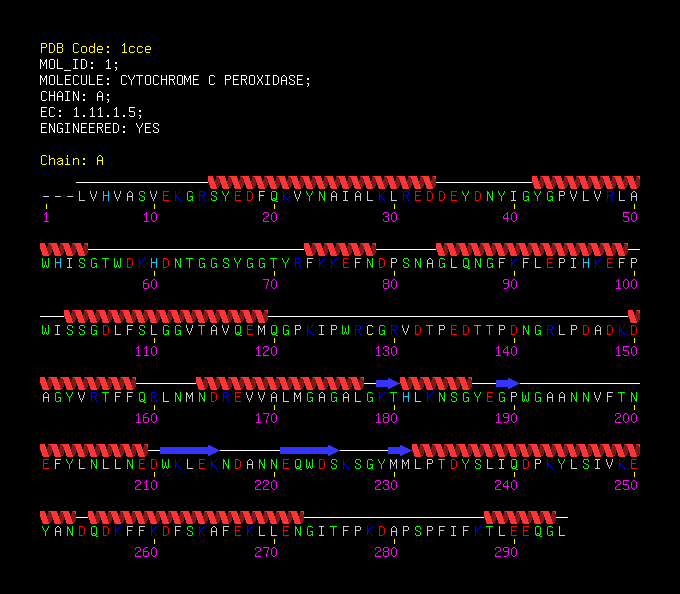Screen dimensions: 680x594
Task: Select the MOLECULE: CYTOCHROME C PEROXIDASE line
Action: point(175,80)
